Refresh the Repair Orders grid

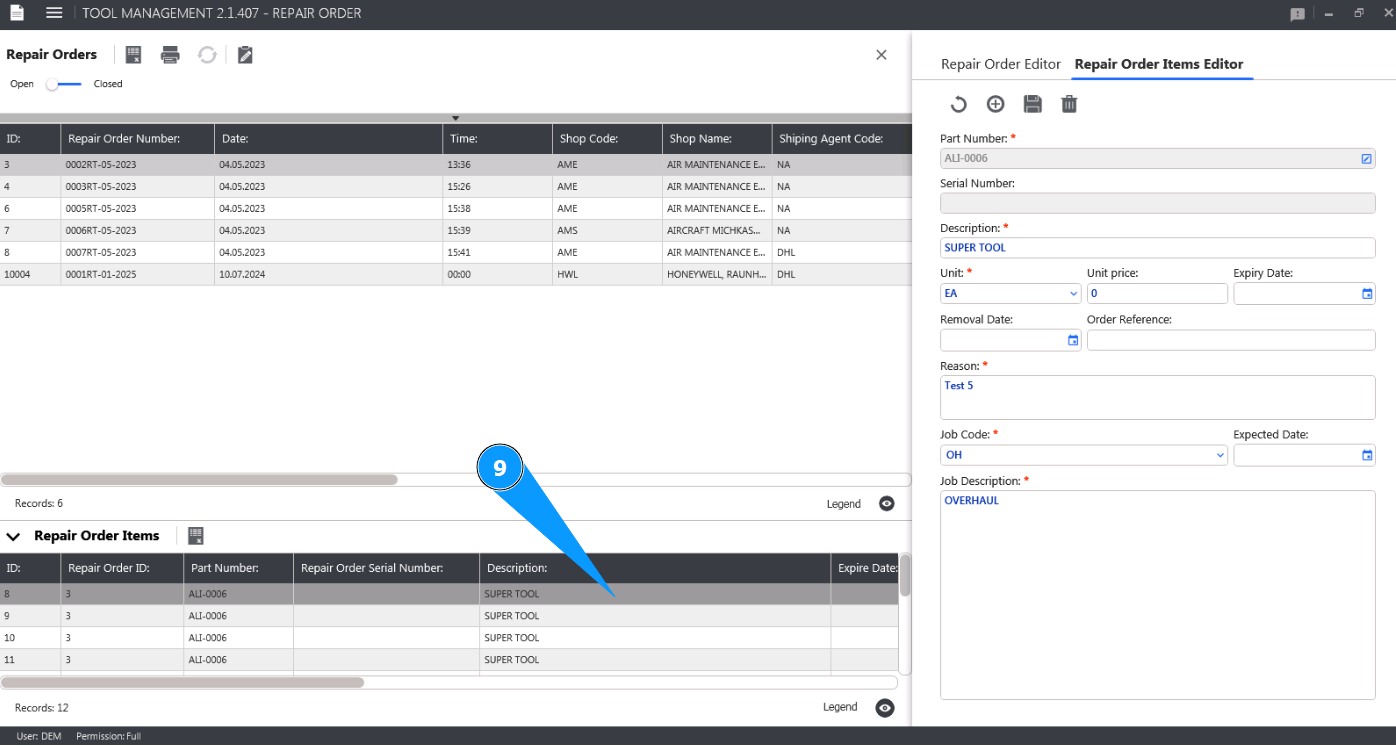click(x=207, y=55)
